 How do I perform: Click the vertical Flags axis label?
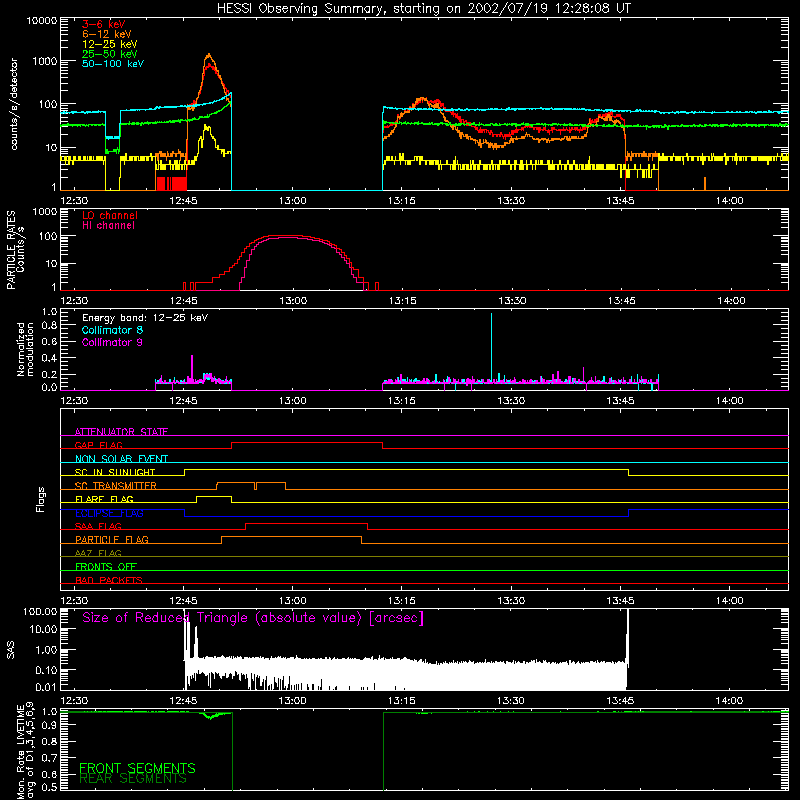[x=41, y=499]
